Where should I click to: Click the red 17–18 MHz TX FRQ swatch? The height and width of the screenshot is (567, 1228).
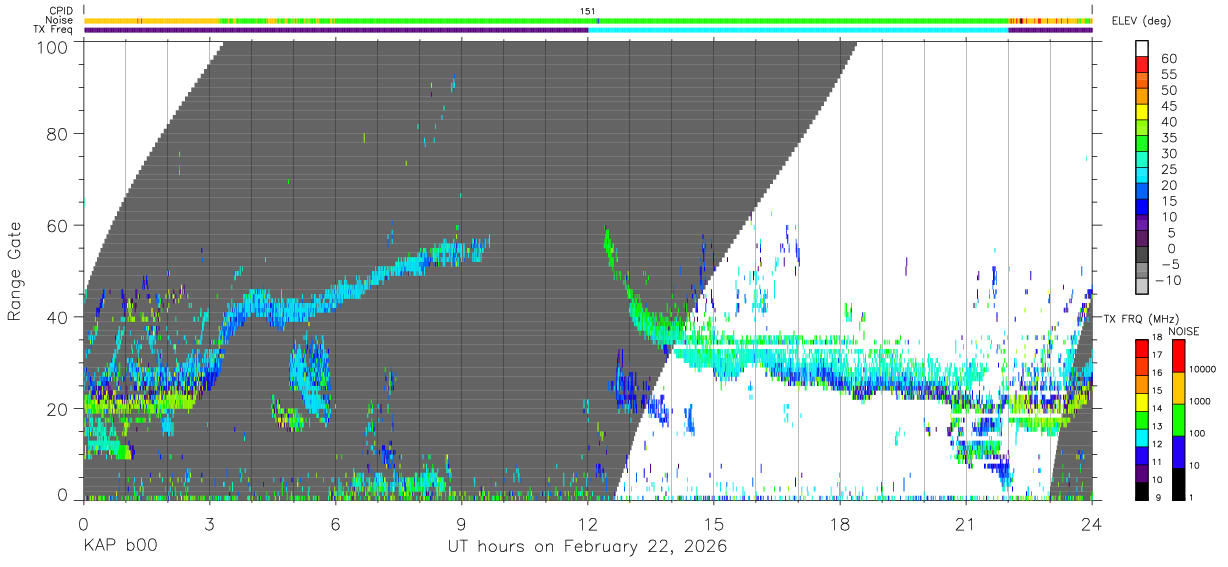1142,346
